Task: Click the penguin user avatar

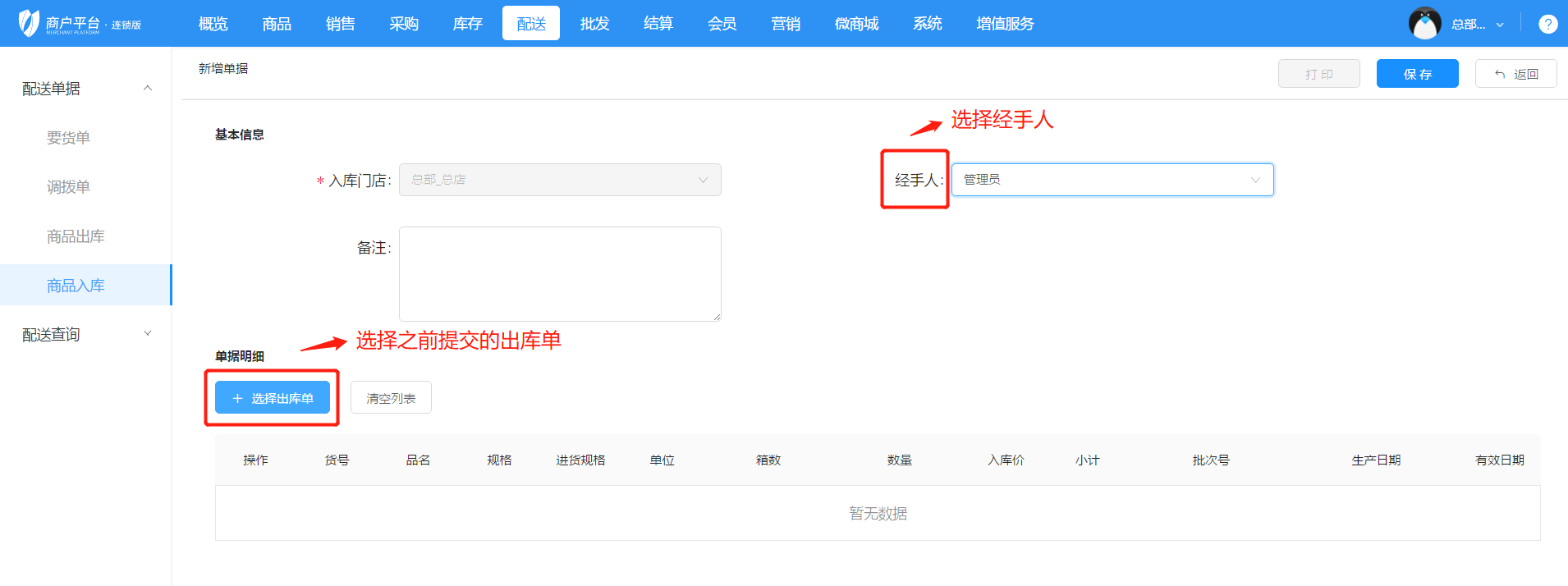Action: 1424,24
